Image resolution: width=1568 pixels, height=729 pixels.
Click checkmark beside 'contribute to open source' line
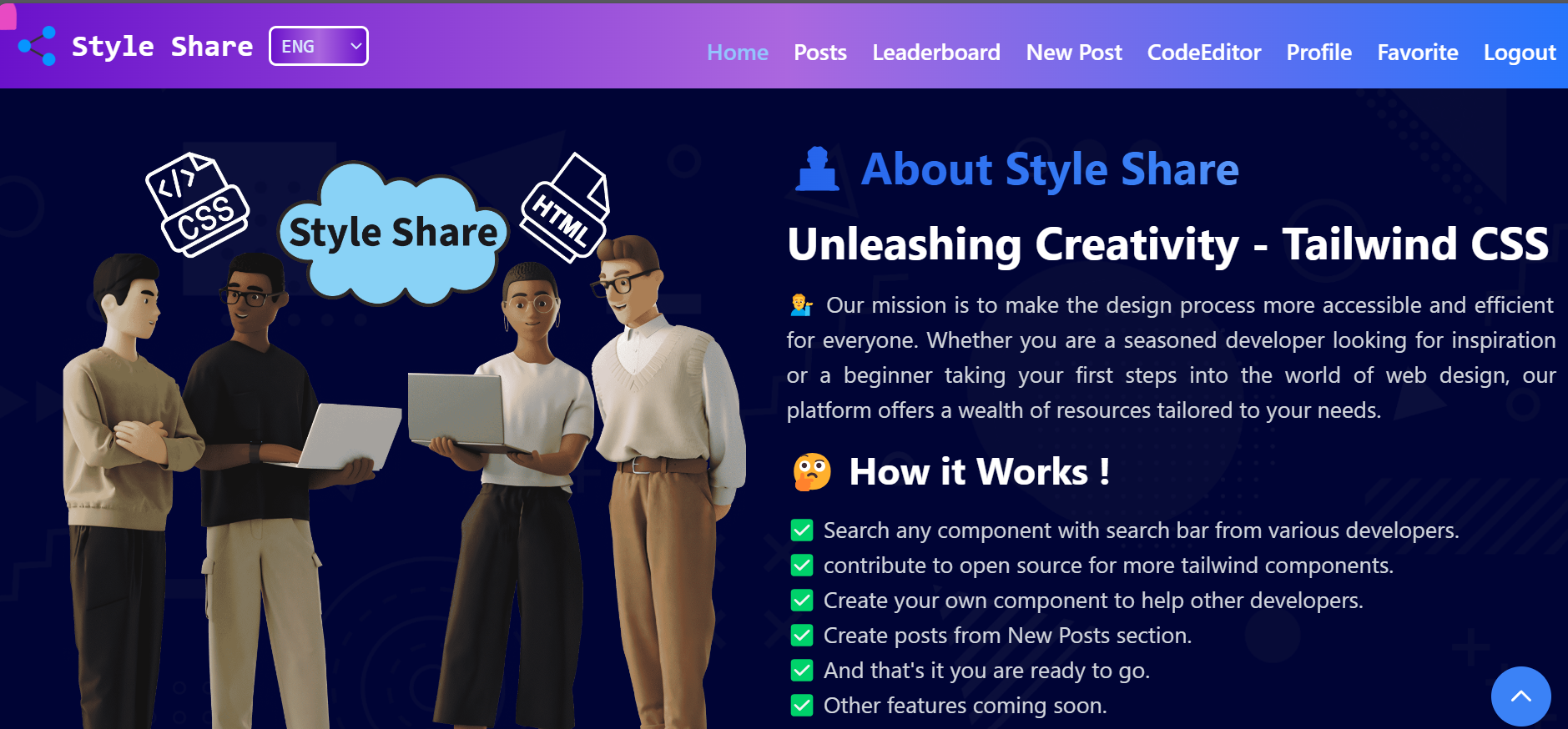[802, 566]
